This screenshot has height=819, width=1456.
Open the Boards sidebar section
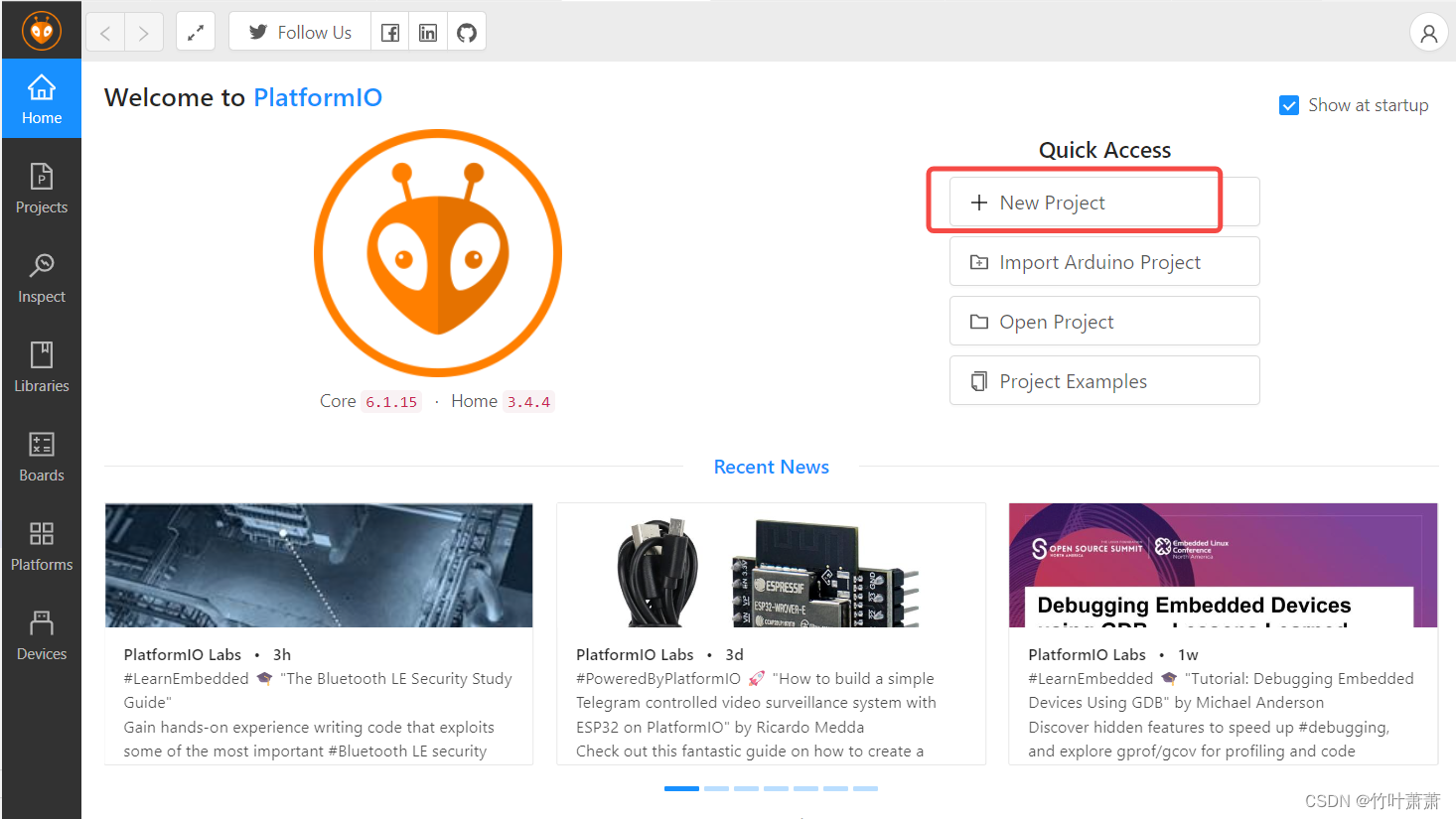click(42, 457)
